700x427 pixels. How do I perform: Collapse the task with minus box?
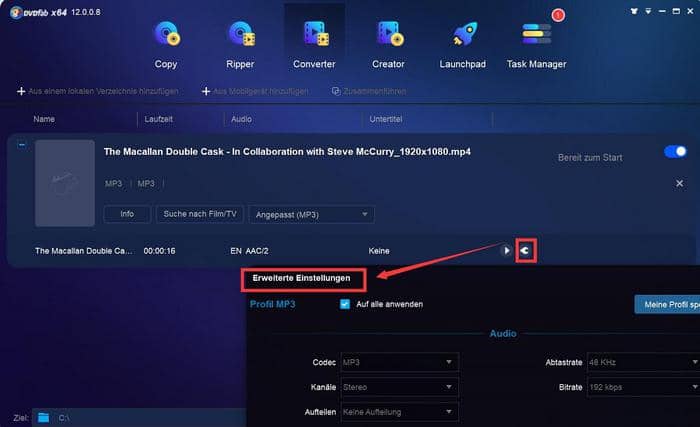pos(22,144)
